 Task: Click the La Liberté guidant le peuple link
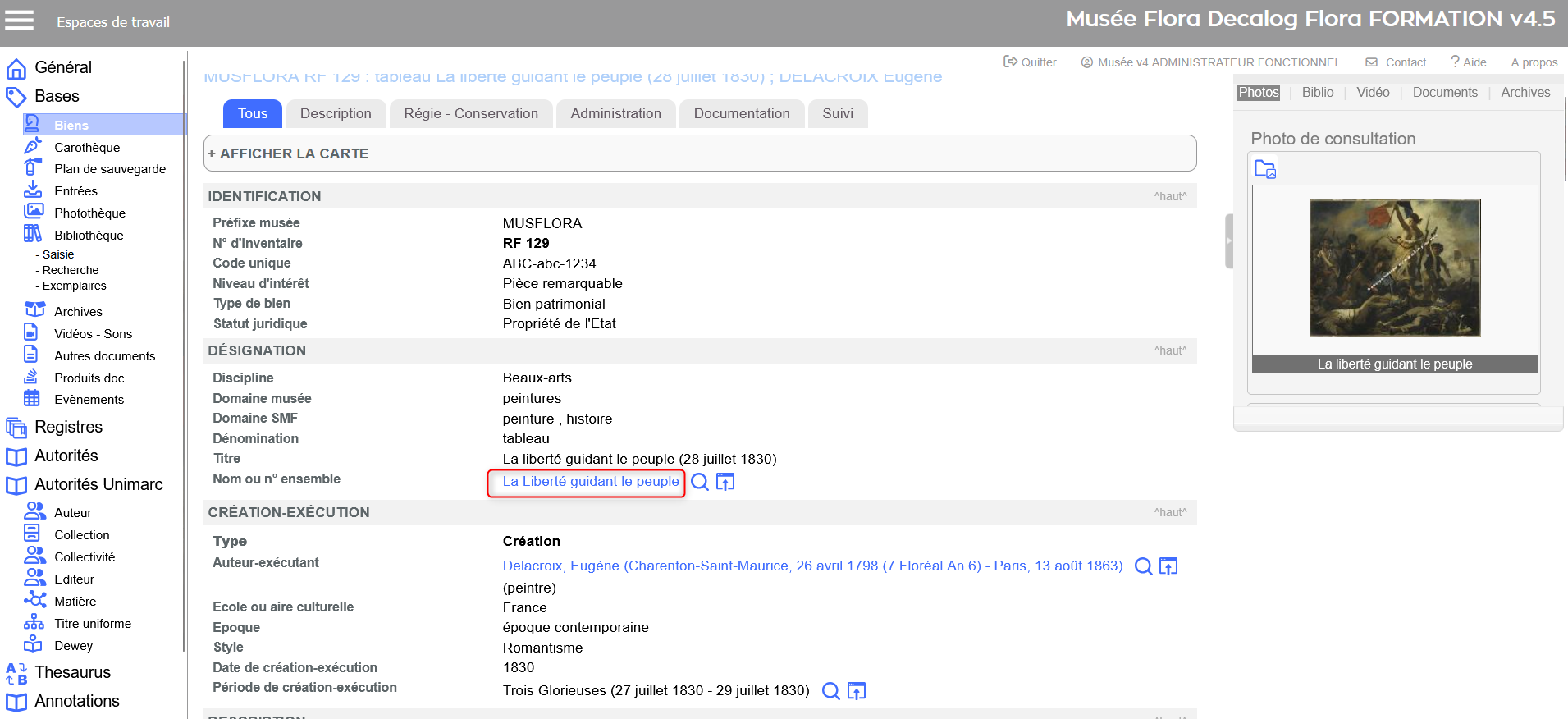click(x=590, y=482)
